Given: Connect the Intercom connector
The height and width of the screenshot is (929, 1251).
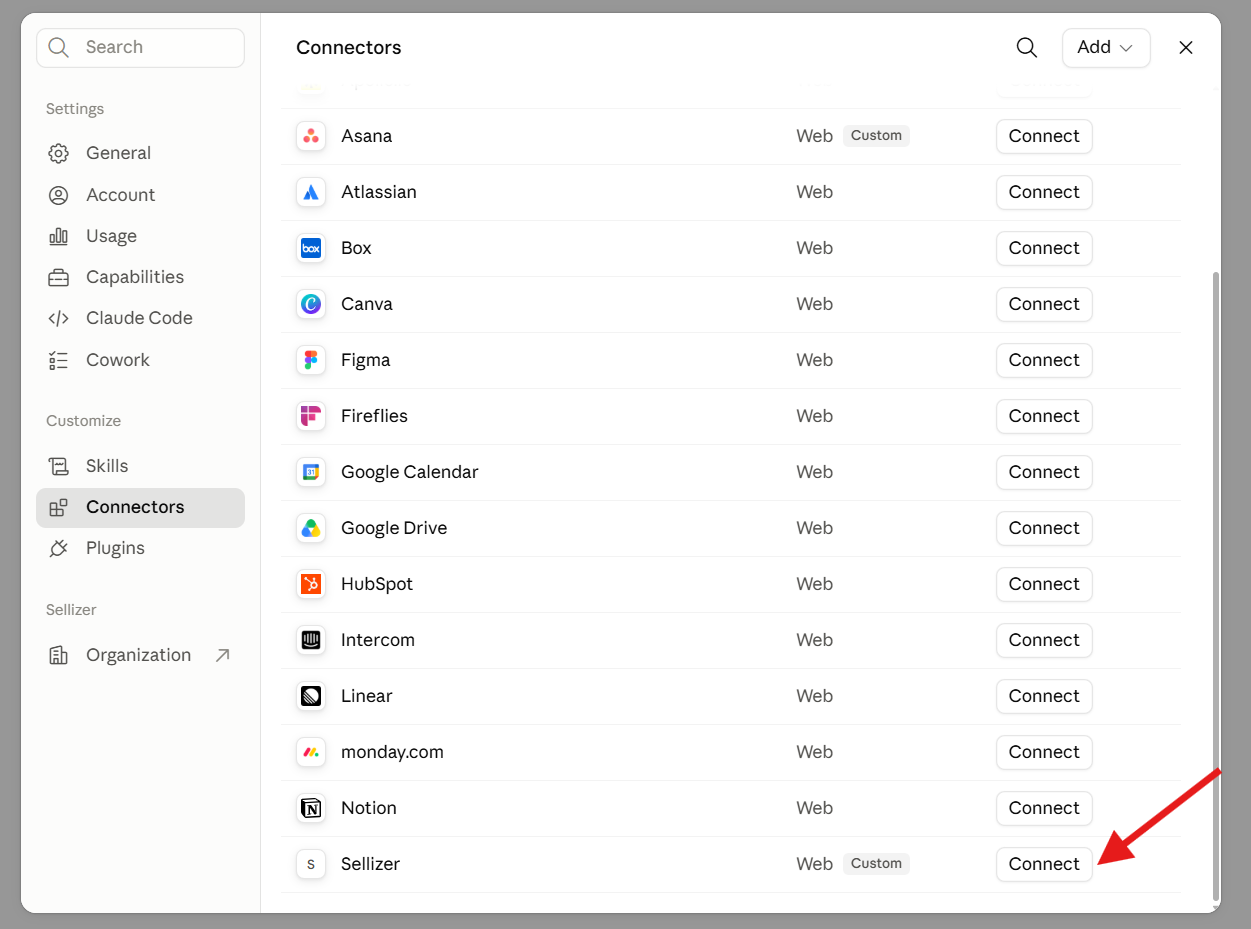Looking at the screenshot, I should tap(1044, 640).
